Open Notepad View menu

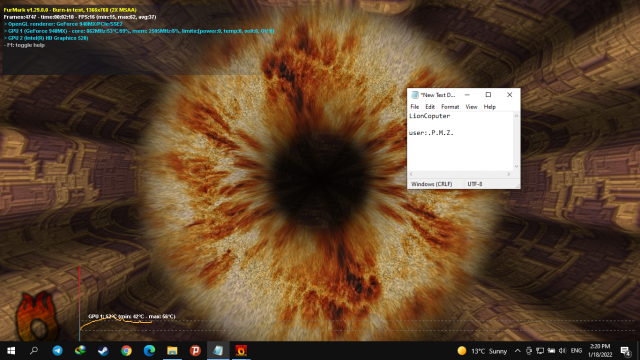point(471,107)
